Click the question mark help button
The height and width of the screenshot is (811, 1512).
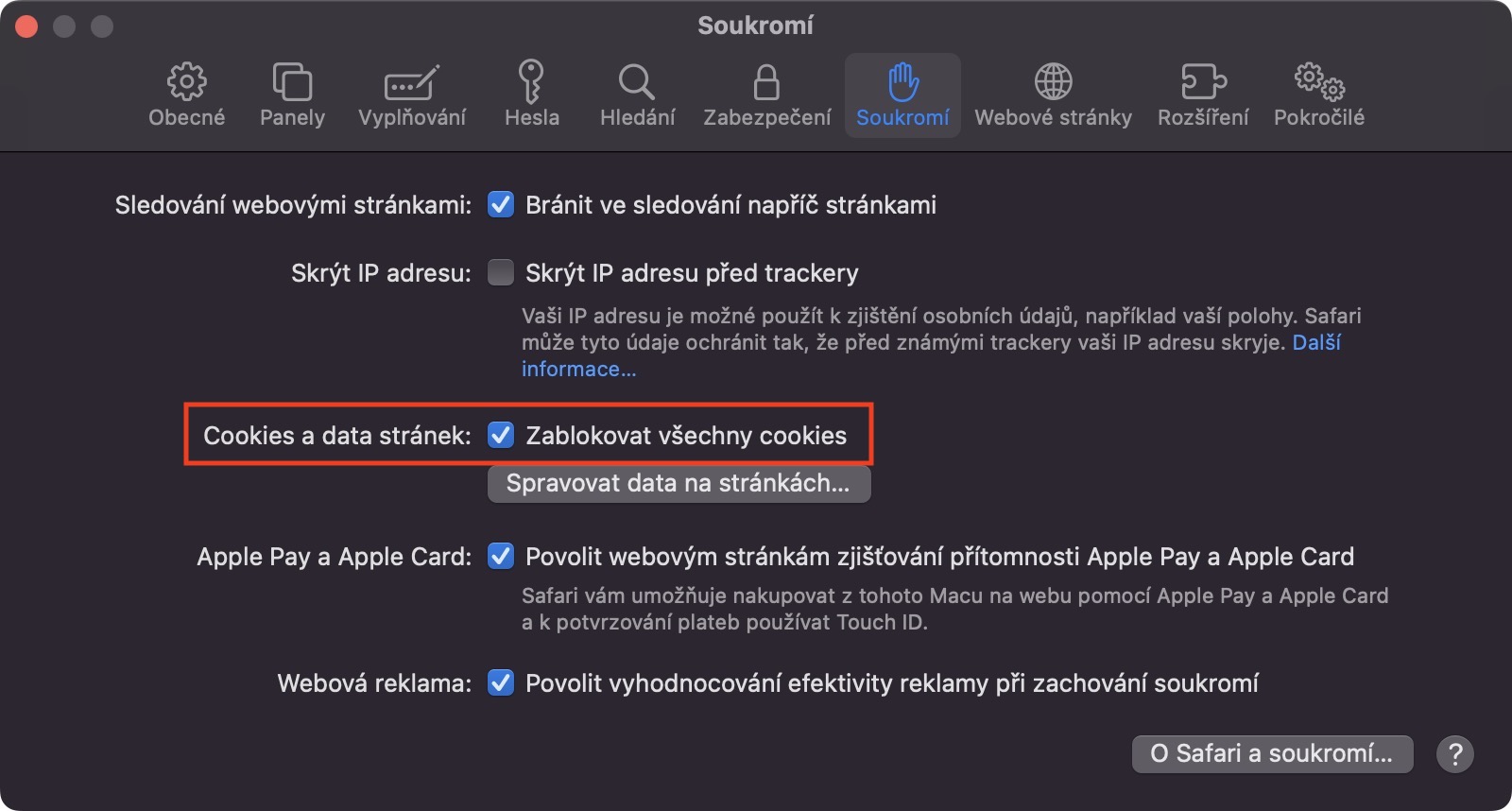pyautogui.click(x=1455, y=754)
